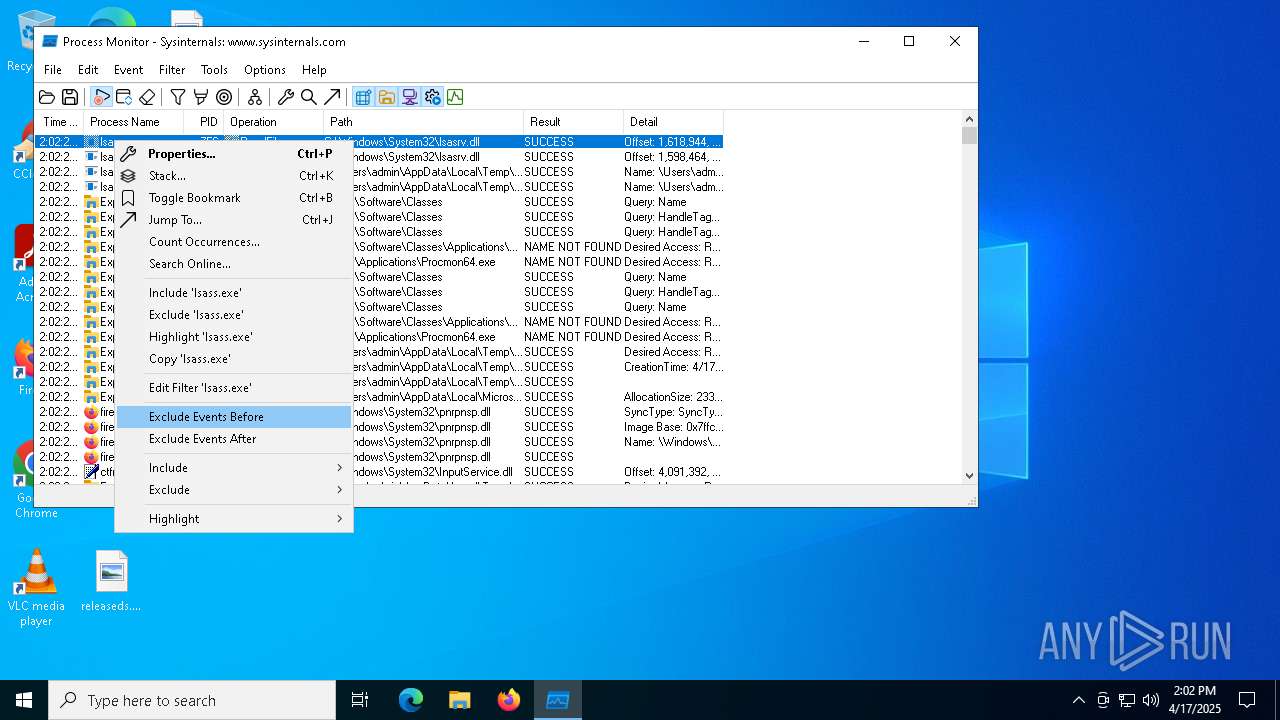Toggle the Autoscroll toolbar button
Image resolution: width=1280 pixels, height=720 pixels.
tap(124, 97)
